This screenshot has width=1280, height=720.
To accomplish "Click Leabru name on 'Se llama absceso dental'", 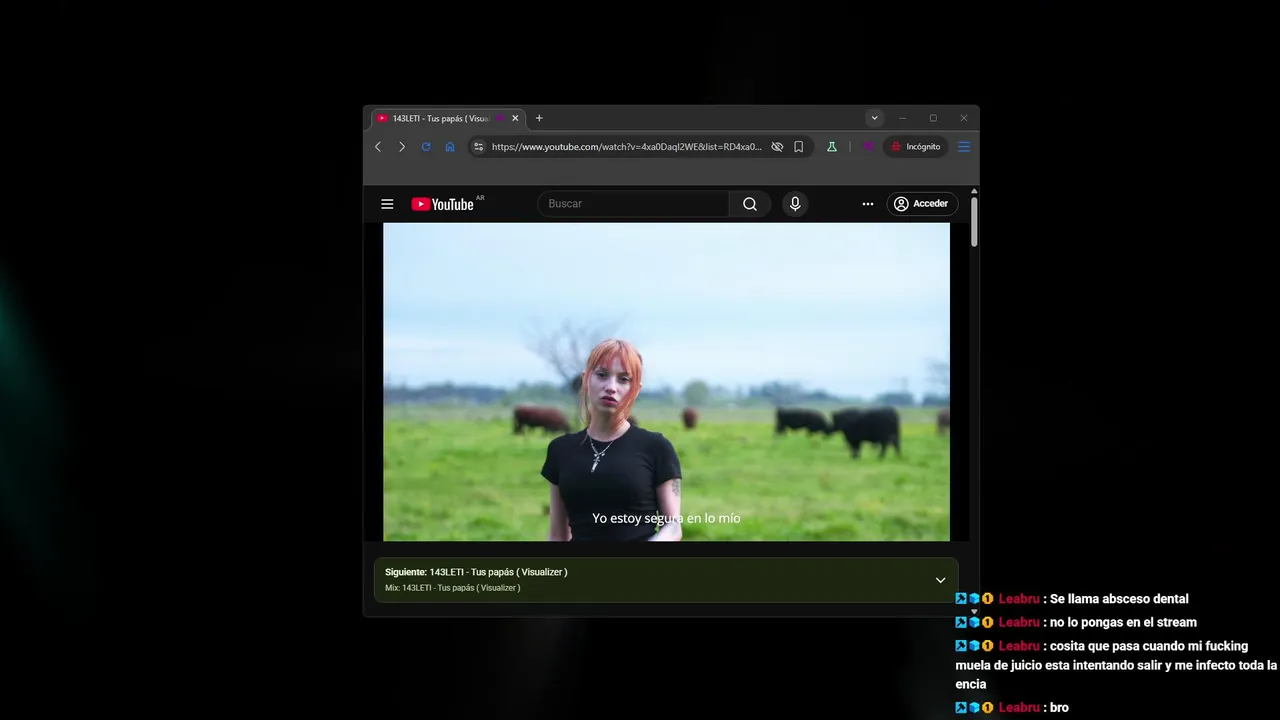I will (1019, 599).
